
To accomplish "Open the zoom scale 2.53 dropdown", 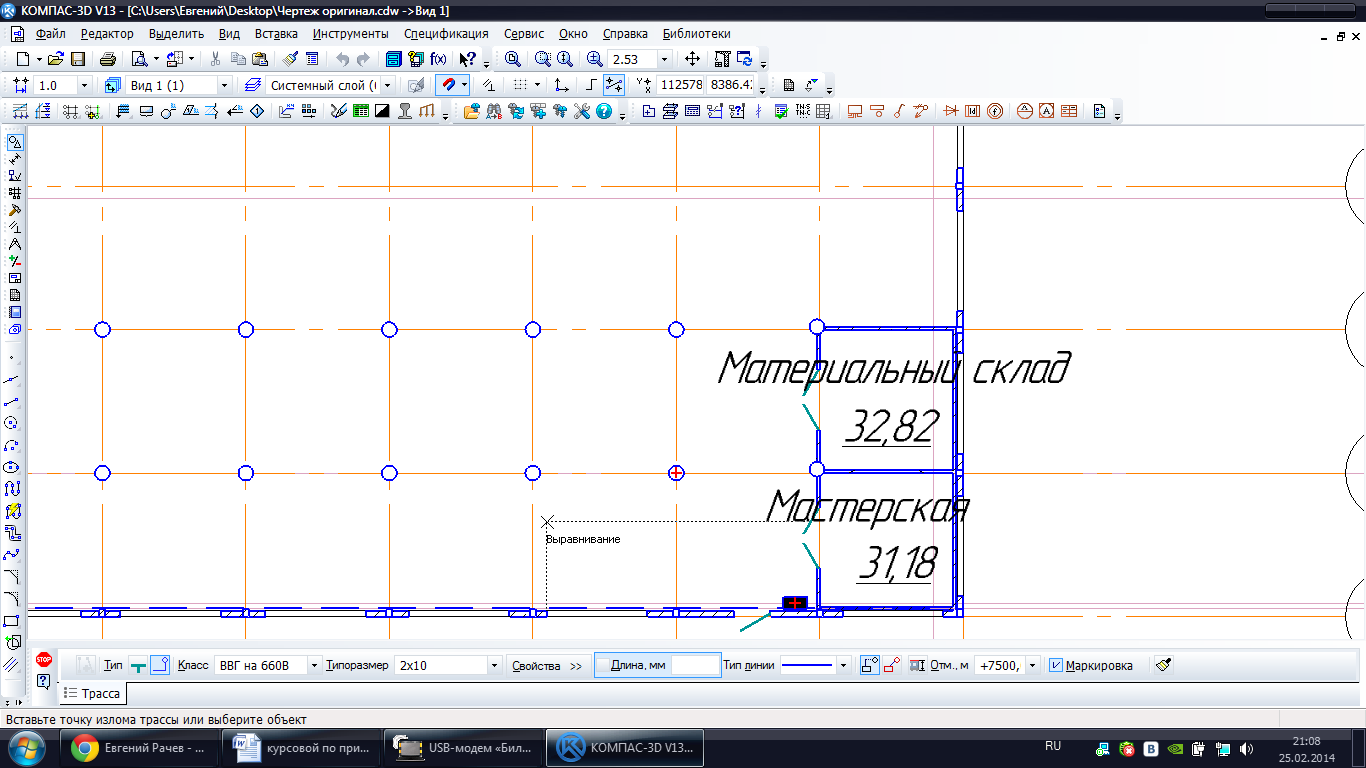I will pyautogui.click(x=664, y=59).
